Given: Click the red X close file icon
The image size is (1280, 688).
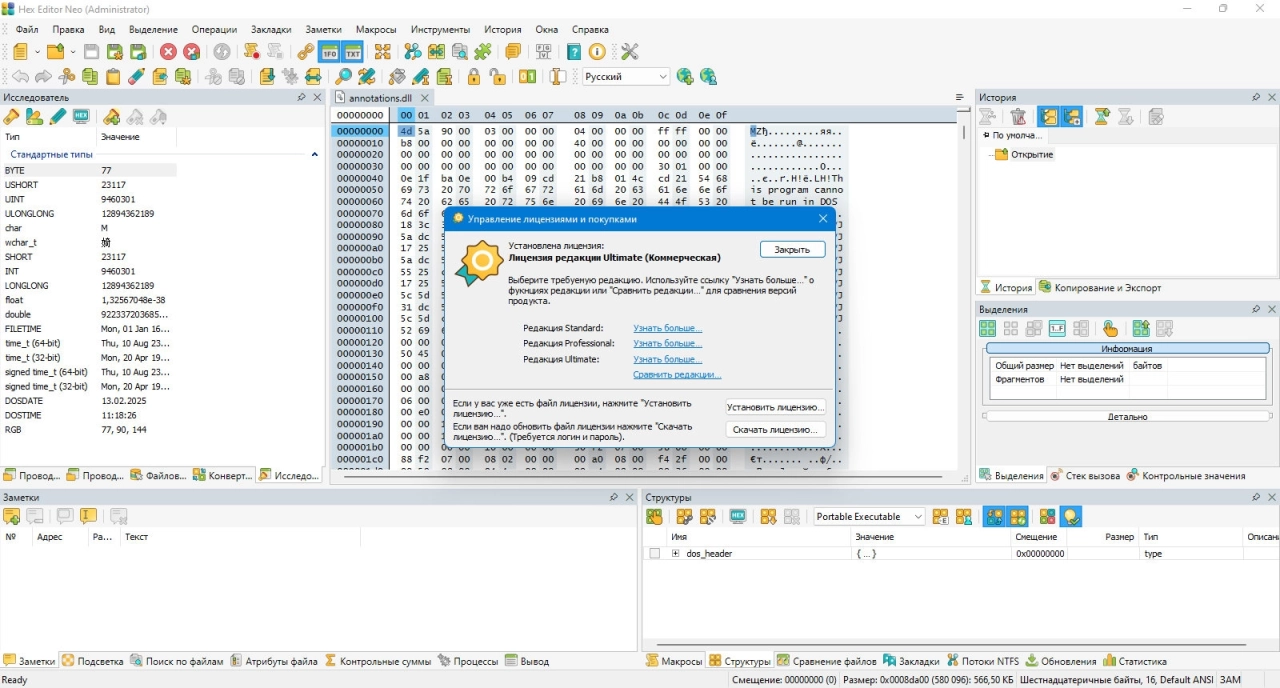Looking at the screenshot, I should click(x=168, y=52).
